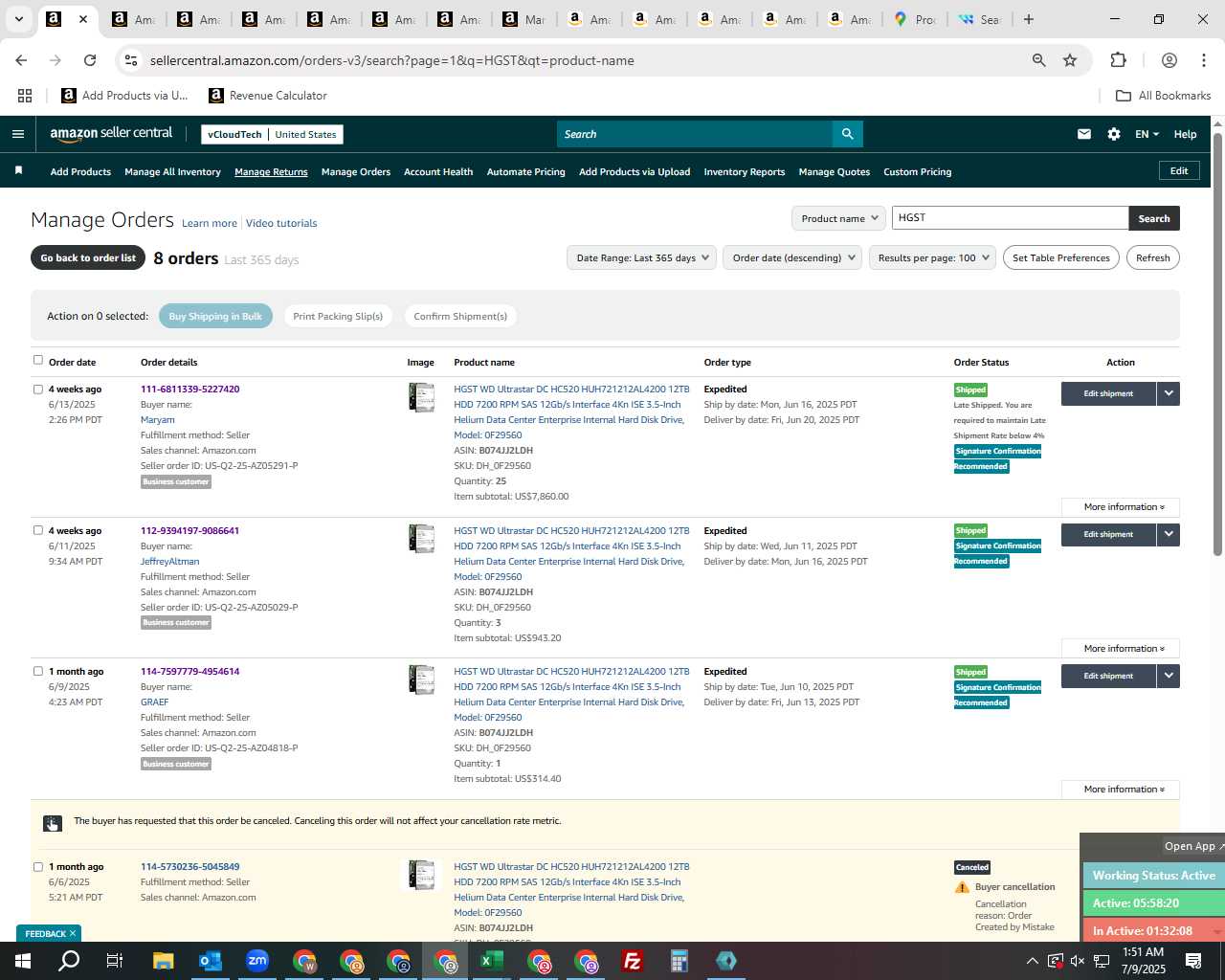Open Manage All Inventory menu item

(172, 172)
